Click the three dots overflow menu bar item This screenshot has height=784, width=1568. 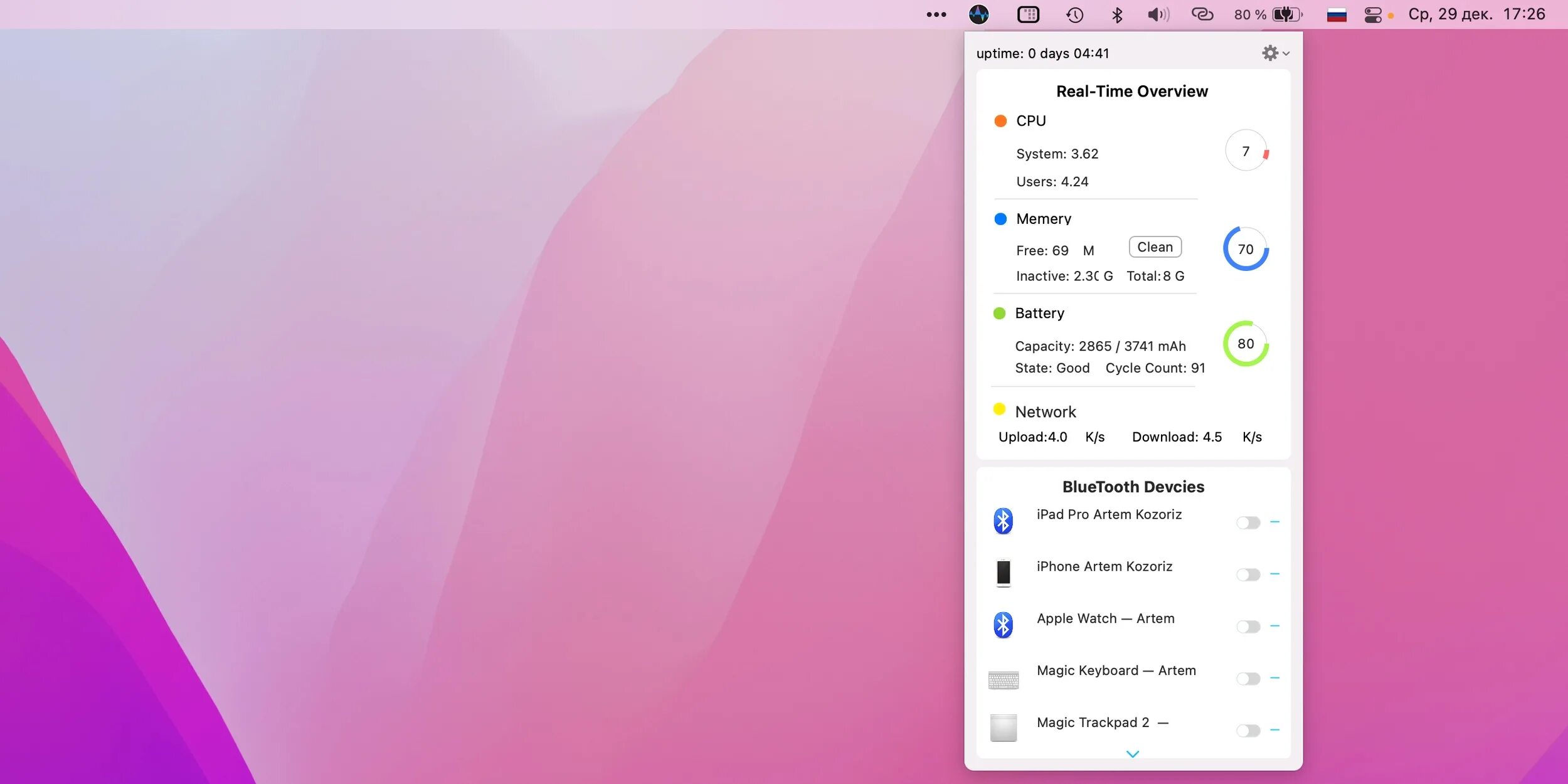936,14
